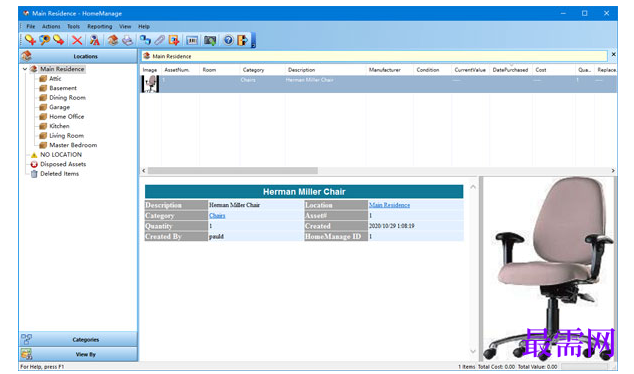The image size is (634, 374).
Task: Click the camera Capture Photo toolbar icon
Action: pyautogui.click(x=210, y=40)
